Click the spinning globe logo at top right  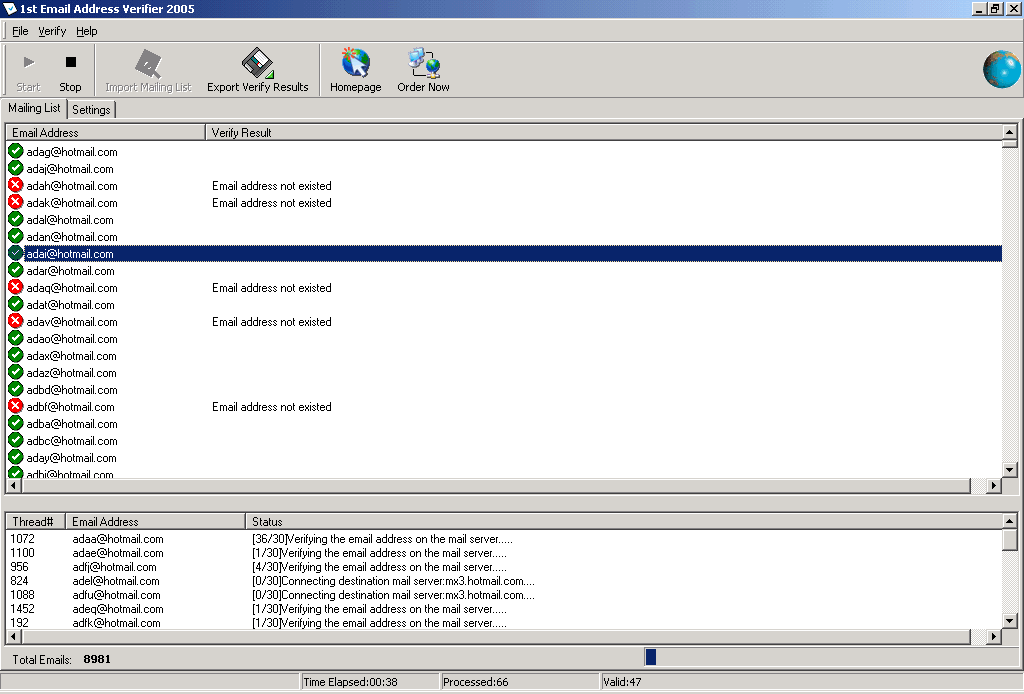click(1001, 69)
